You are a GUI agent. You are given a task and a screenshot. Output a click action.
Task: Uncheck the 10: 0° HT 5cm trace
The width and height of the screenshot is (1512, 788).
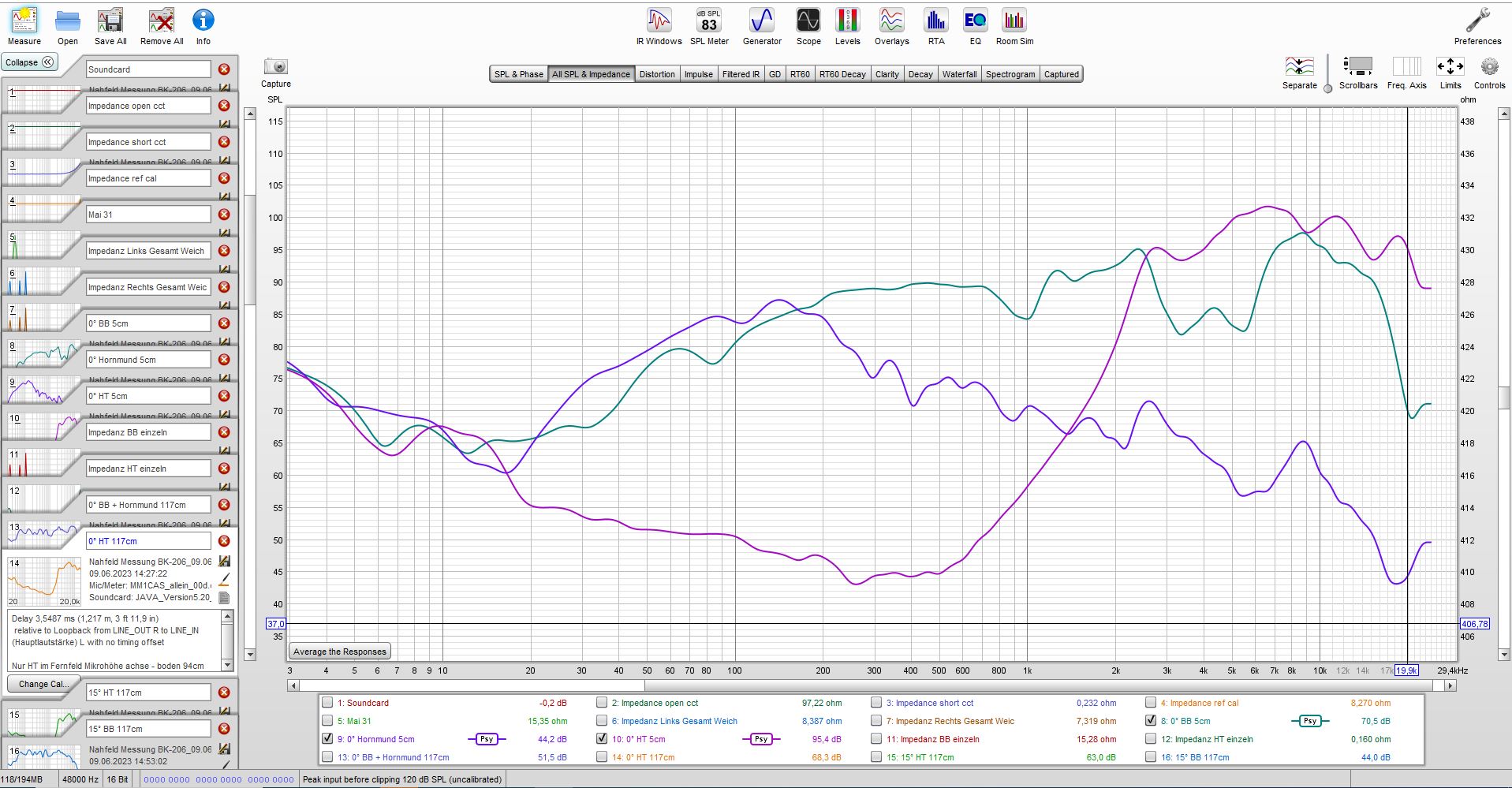(602, 739)
